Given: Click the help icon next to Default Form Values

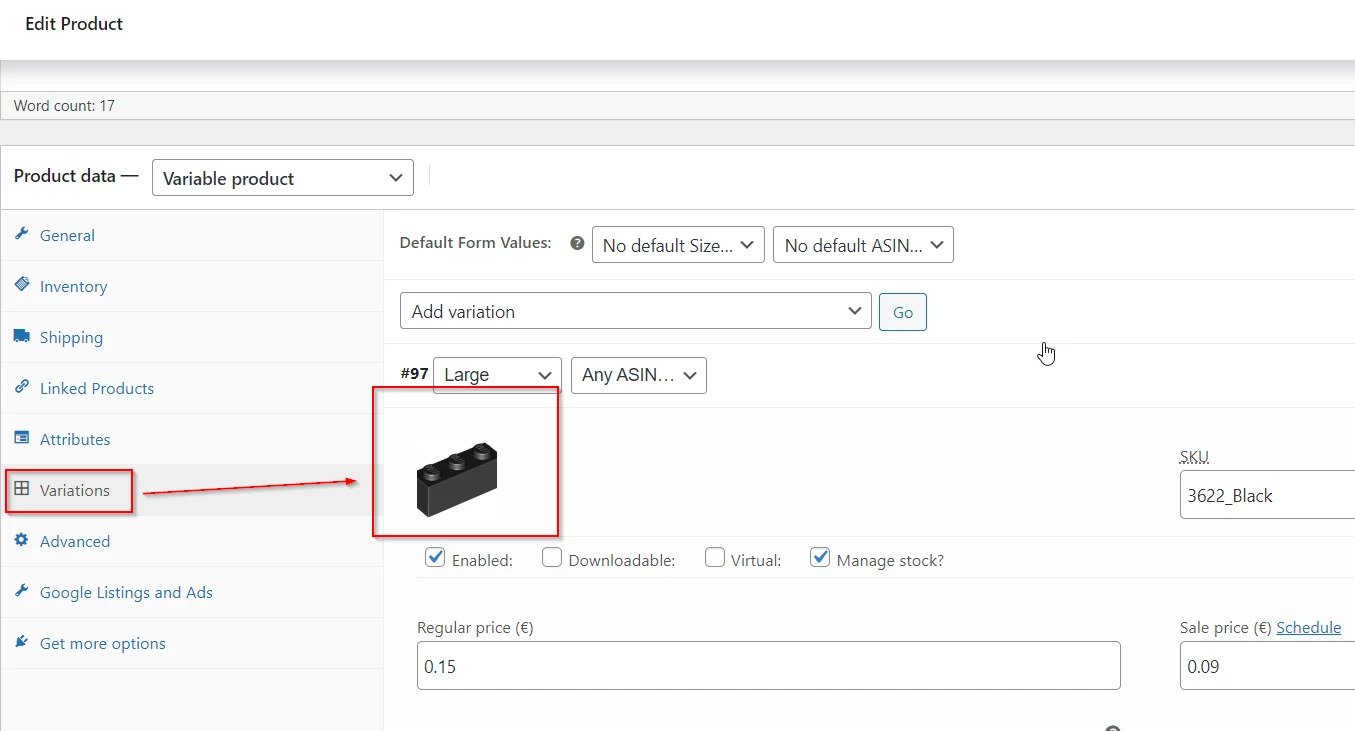Looking at the screenshot, I should point(576,243).
